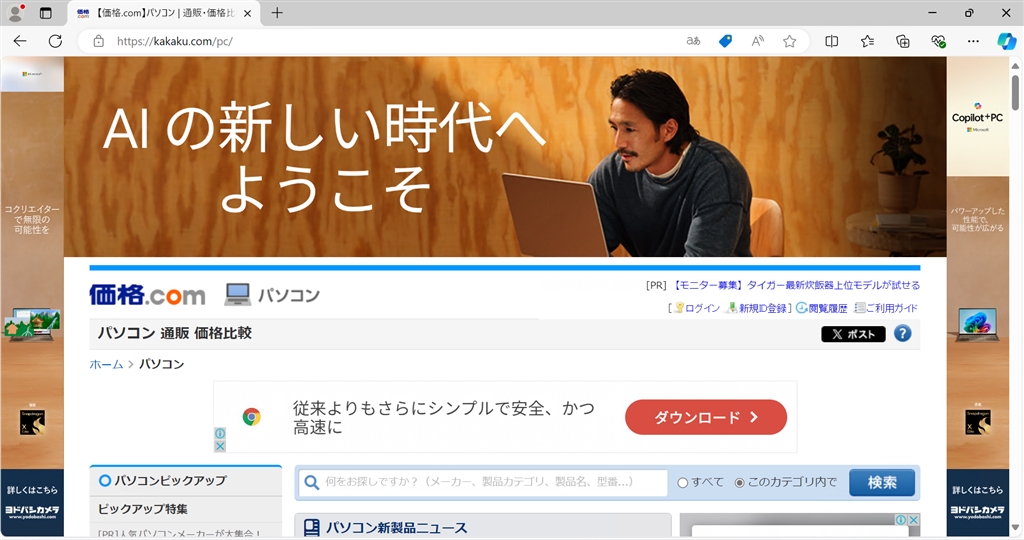1024x540 pixels.
Task: Open the profile avatar icon
Action: click(x=14, y=12)
